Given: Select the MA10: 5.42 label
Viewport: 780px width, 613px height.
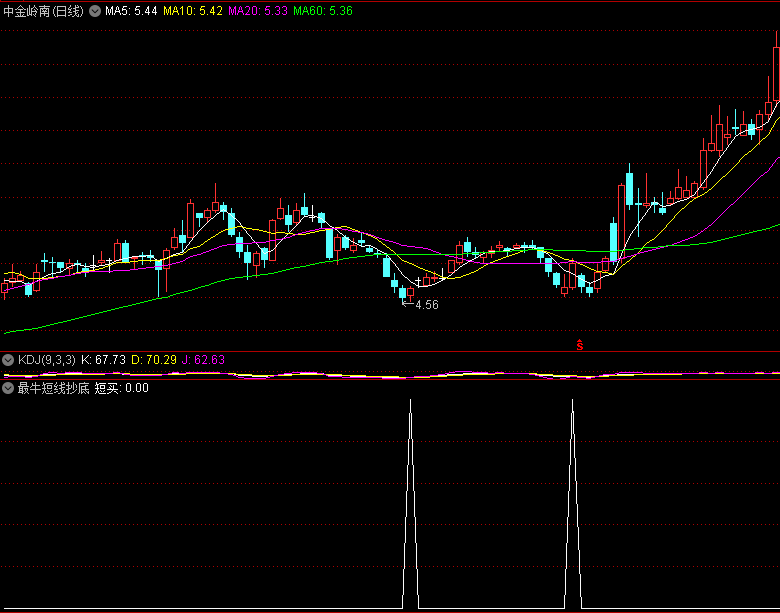Looking at the screenshot, I should point(193,11).
